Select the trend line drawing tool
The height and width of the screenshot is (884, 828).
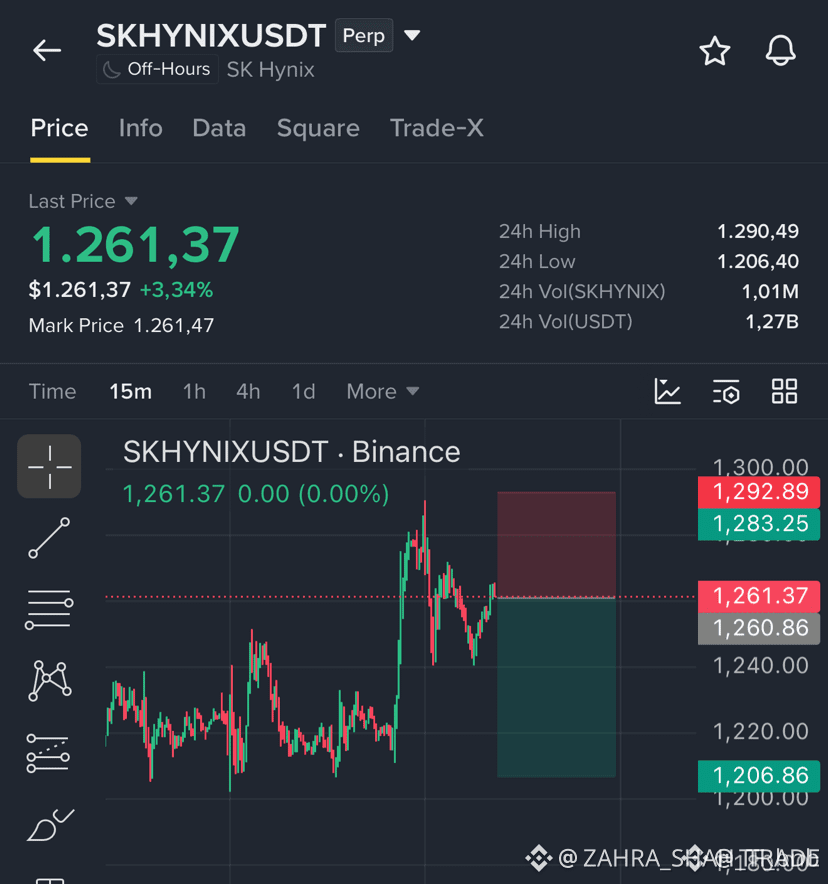tap(49, 538)
